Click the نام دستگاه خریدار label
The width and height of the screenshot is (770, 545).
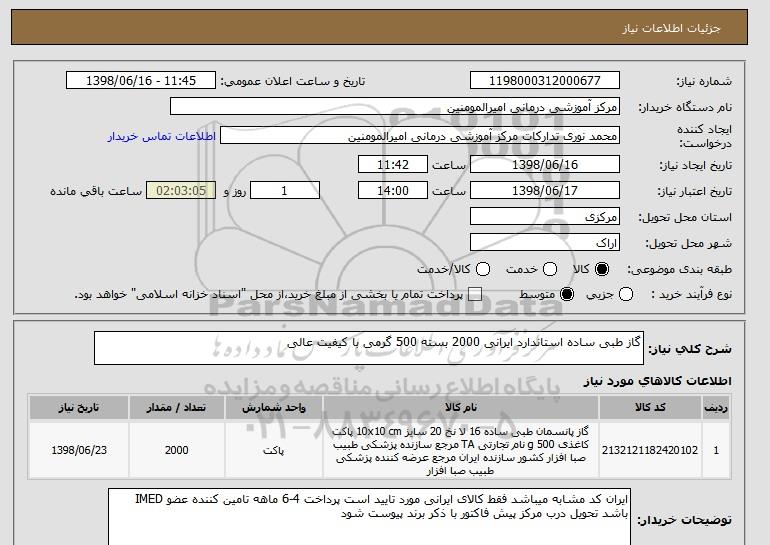point(685,108)
